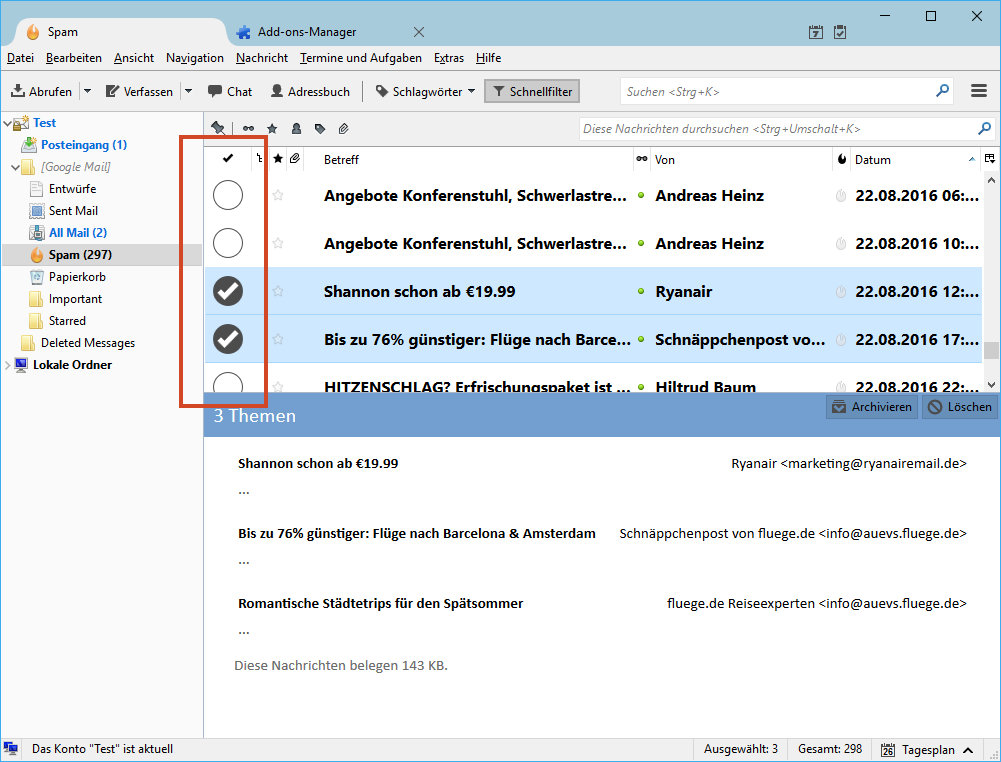Open the Abrufen dropdown arrow

[x=87, y=91]
